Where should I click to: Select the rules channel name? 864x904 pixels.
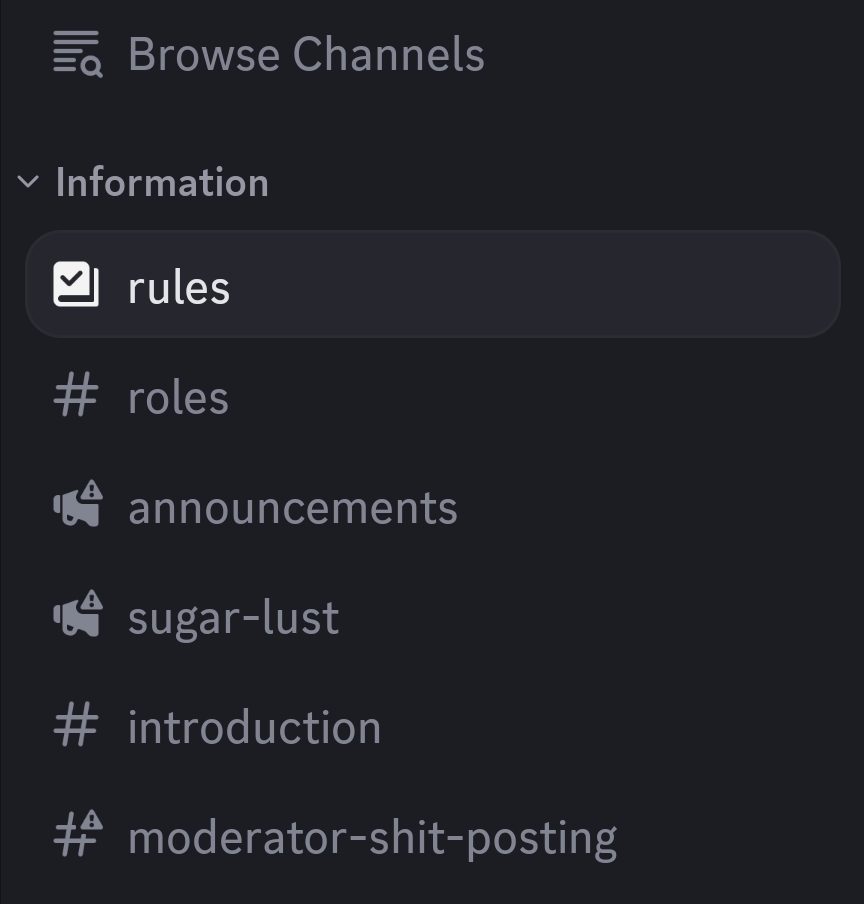tap(179, 288)
